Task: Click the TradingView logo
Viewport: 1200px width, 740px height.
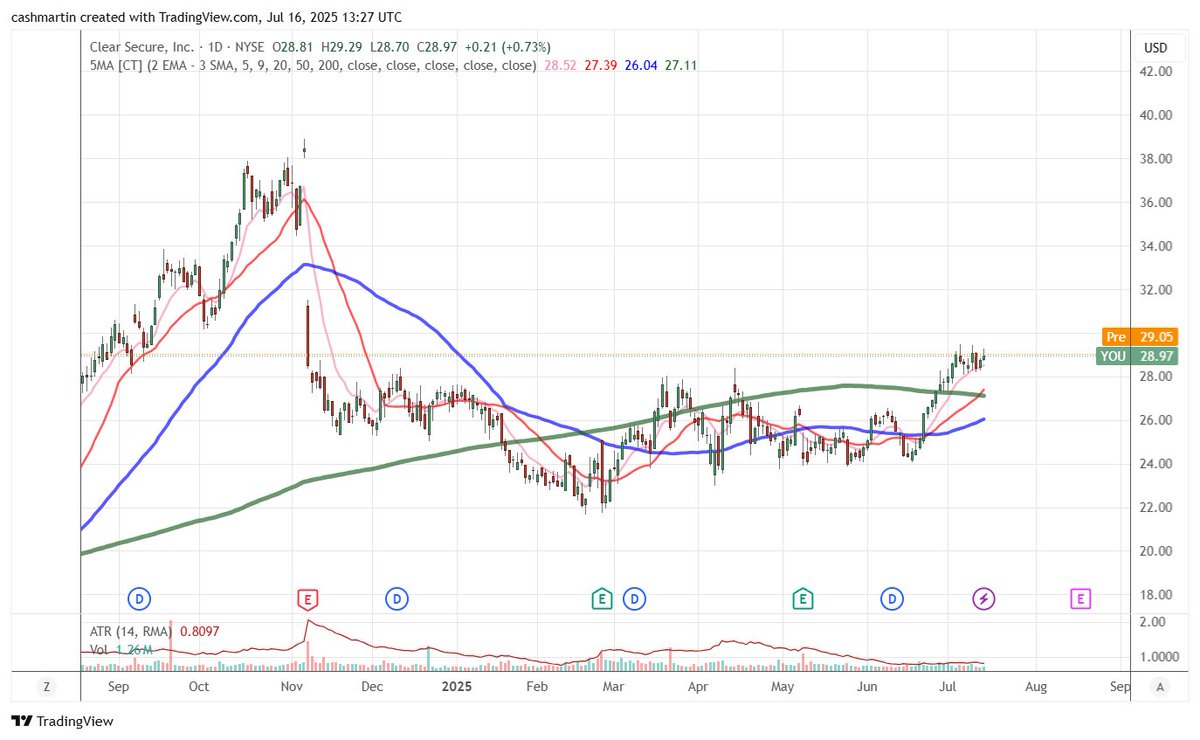Action: pos(62,721)
